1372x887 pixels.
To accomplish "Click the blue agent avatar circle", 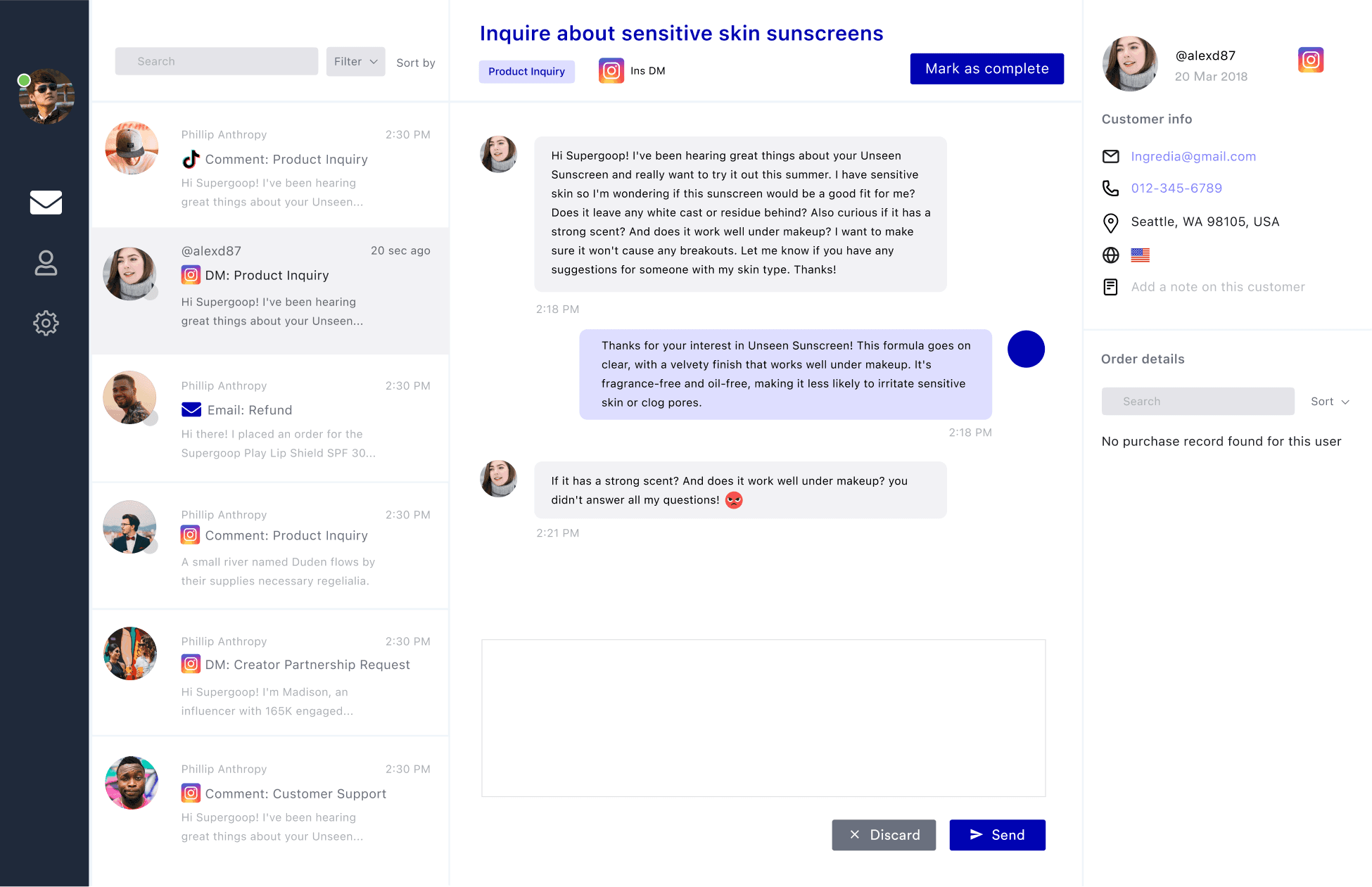I will (1026, 349).
